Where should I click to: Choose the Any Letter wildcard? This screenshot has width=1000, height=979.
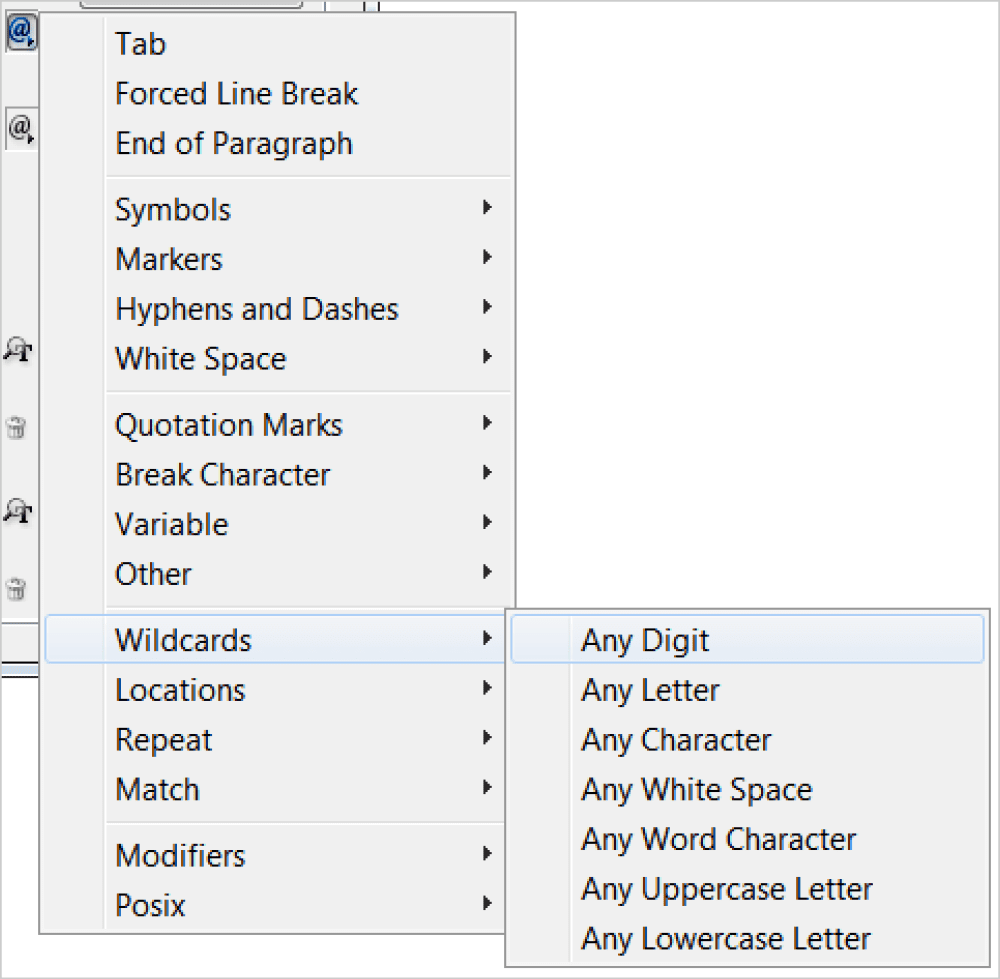coord(650,691)
